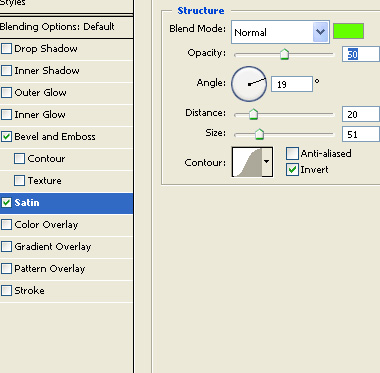Viewport: 380px width, 373px height.
Task: Tick the Inner Glow checkbox
Action: (6, 115)
